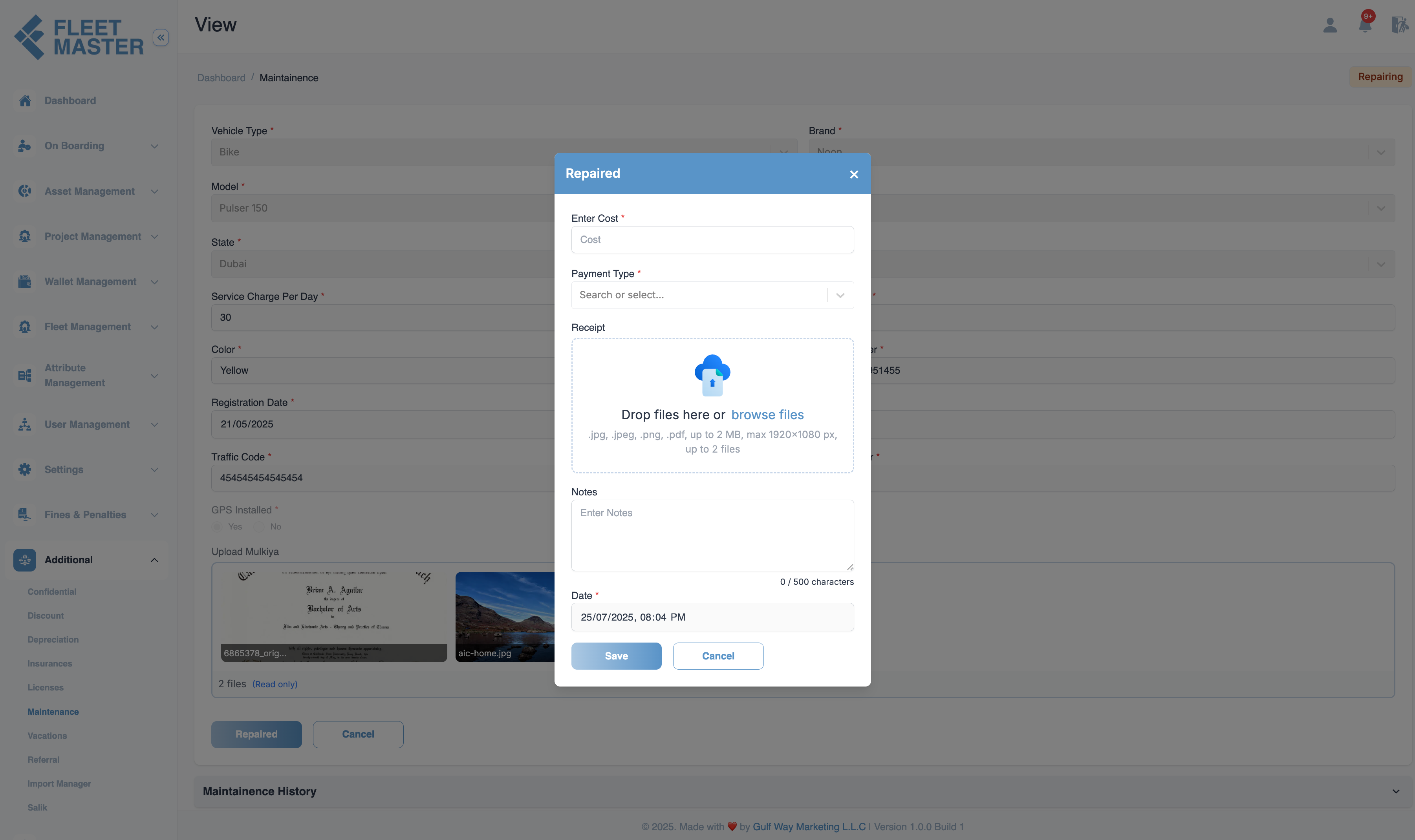Open the aic-home.jpg thumbnail
1415x840 pixels.
(x=505, y=617)
